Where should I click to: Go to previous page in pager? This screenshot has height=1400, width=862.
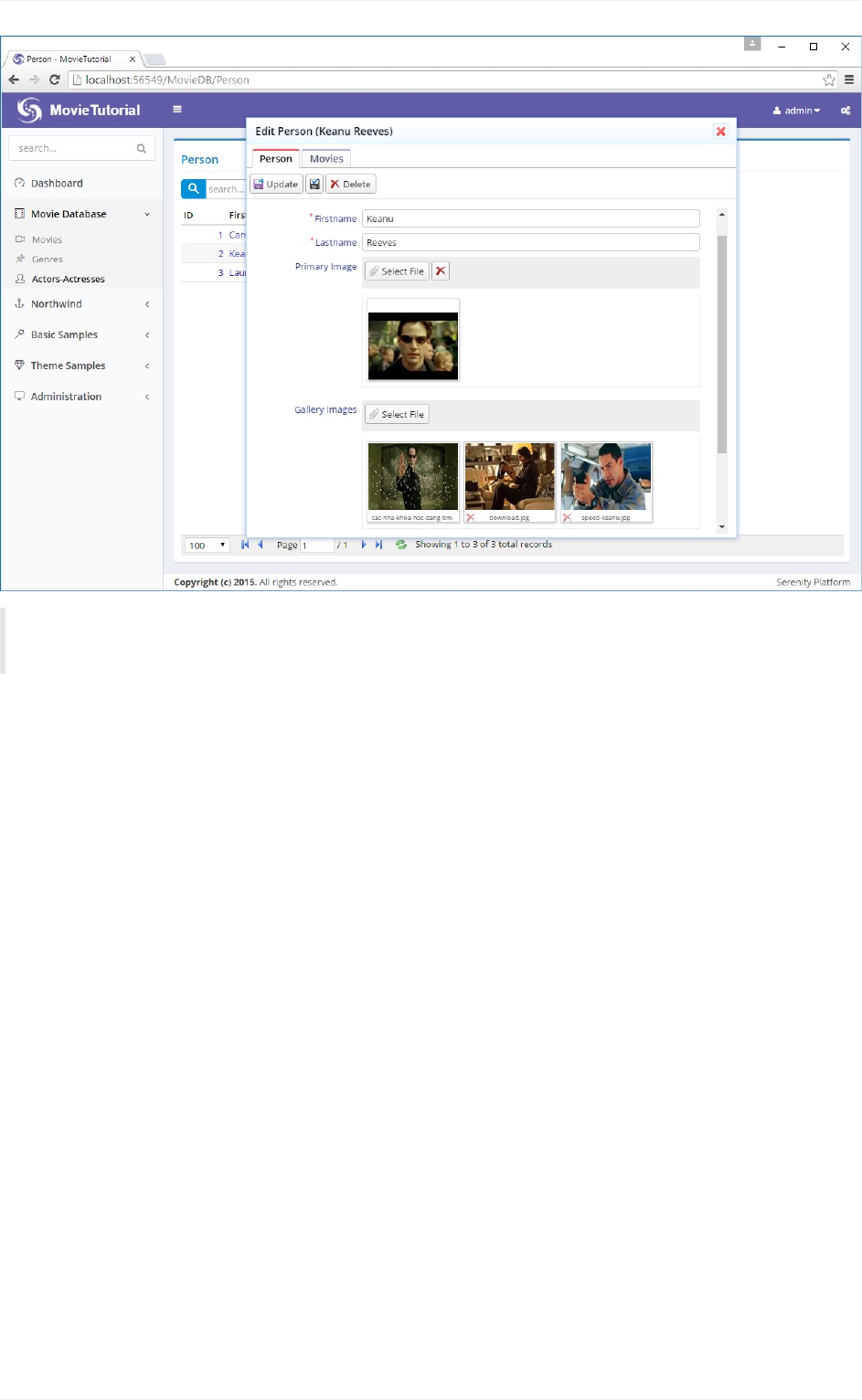pyautogui.click(x=261, y=545)
